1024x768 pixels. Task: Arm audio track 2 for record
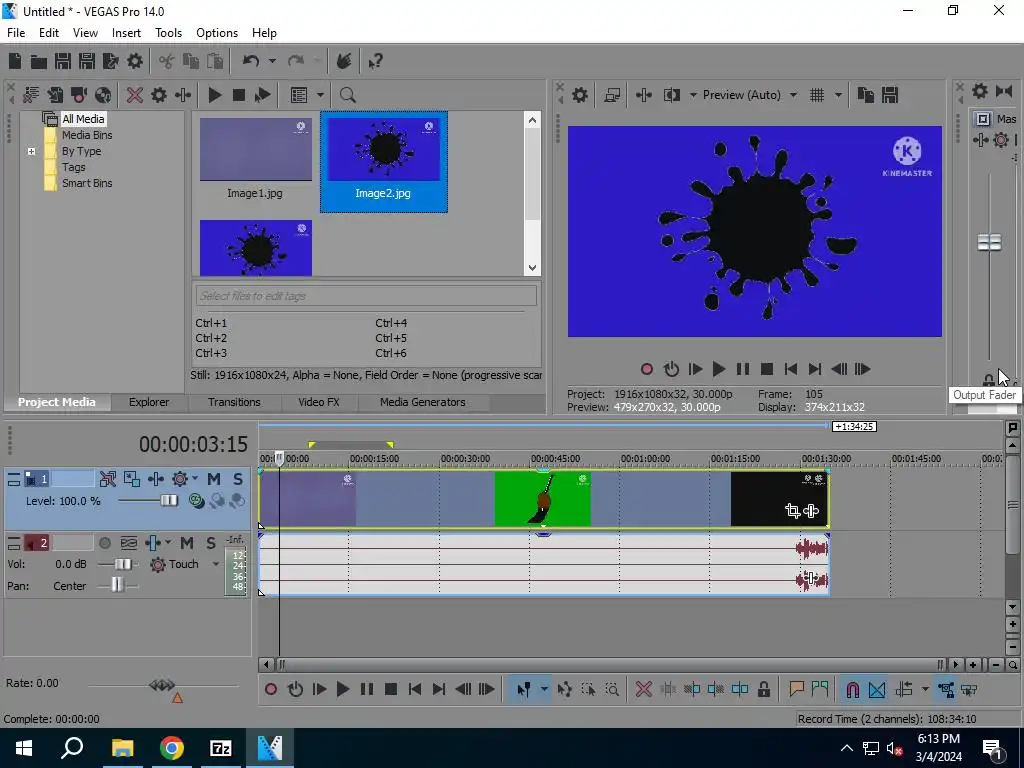[104, 543]
